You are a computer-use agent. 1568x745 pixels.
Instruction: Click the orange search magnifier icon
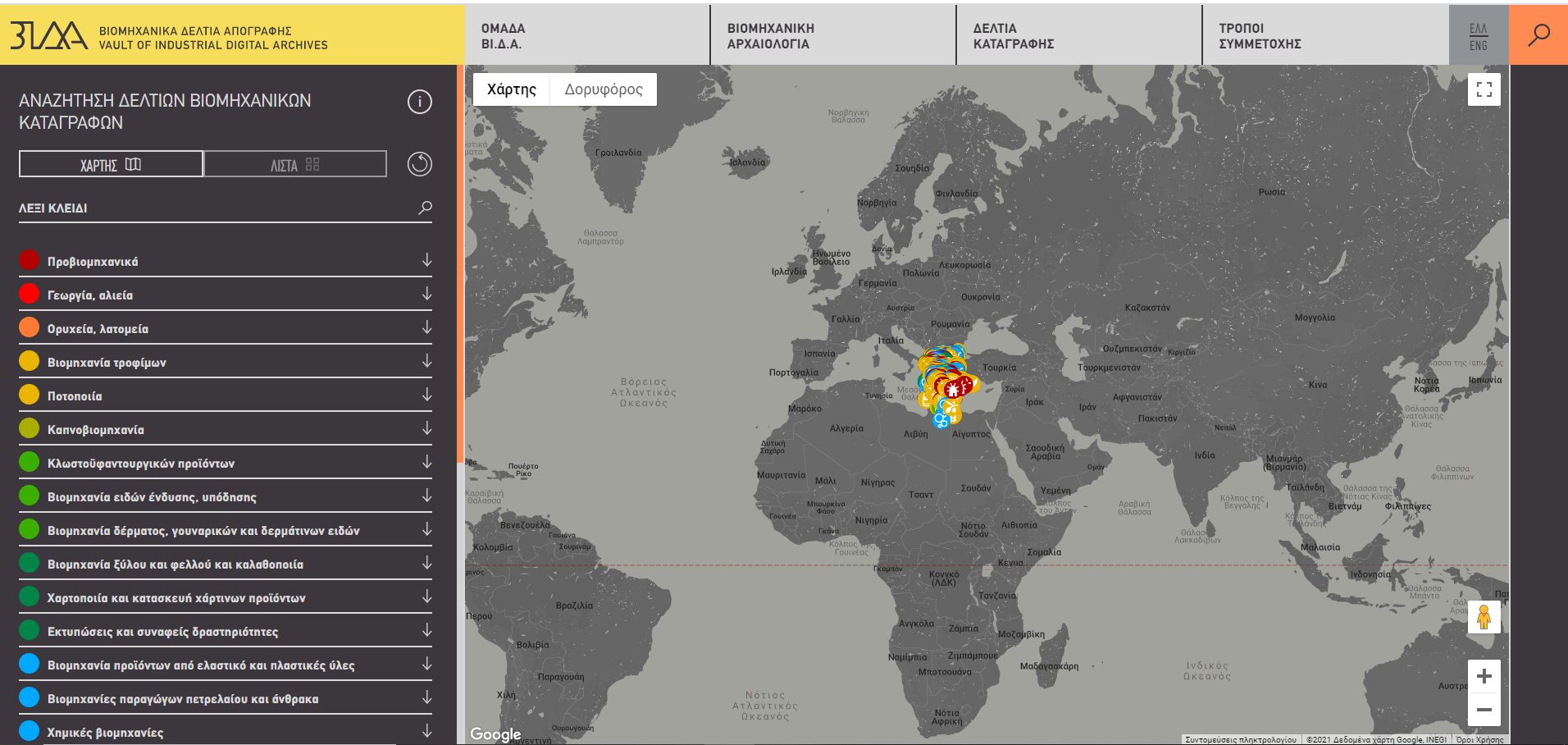pos(1538,35)
